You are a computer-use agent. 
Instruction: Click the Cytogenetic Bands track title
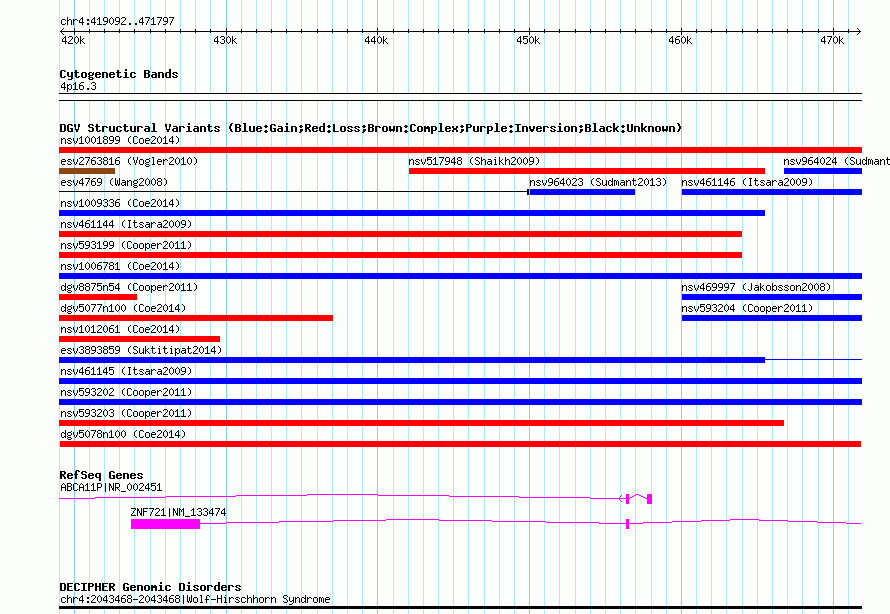(x=119, y=74)
